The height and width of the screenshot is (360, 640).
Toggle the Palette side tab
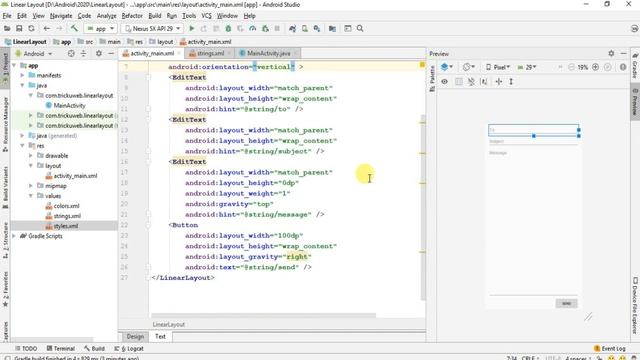[432, 79]
